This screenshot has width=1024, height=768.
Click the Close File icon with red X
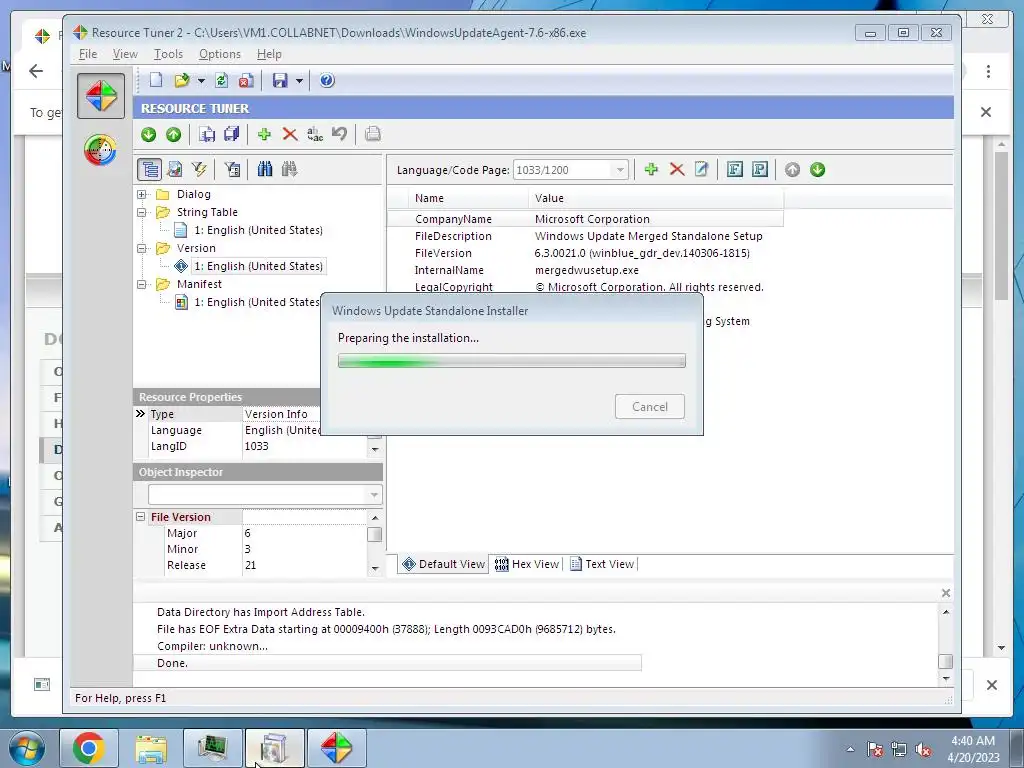point(246,80)
